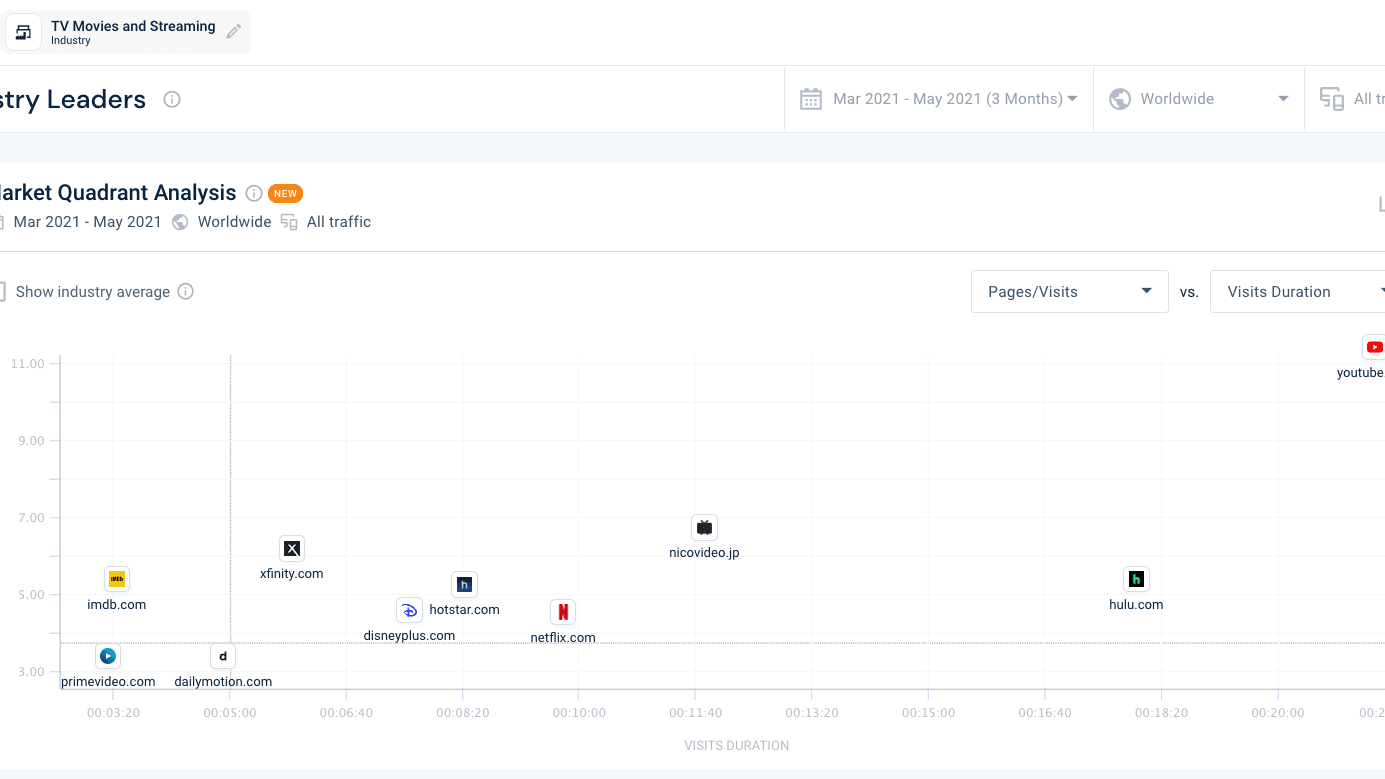This screenshot has height=779, width=1385.
Task: Click the VISITS DURATION axis title
Action: pyautogui.click(x=737, y=746)
